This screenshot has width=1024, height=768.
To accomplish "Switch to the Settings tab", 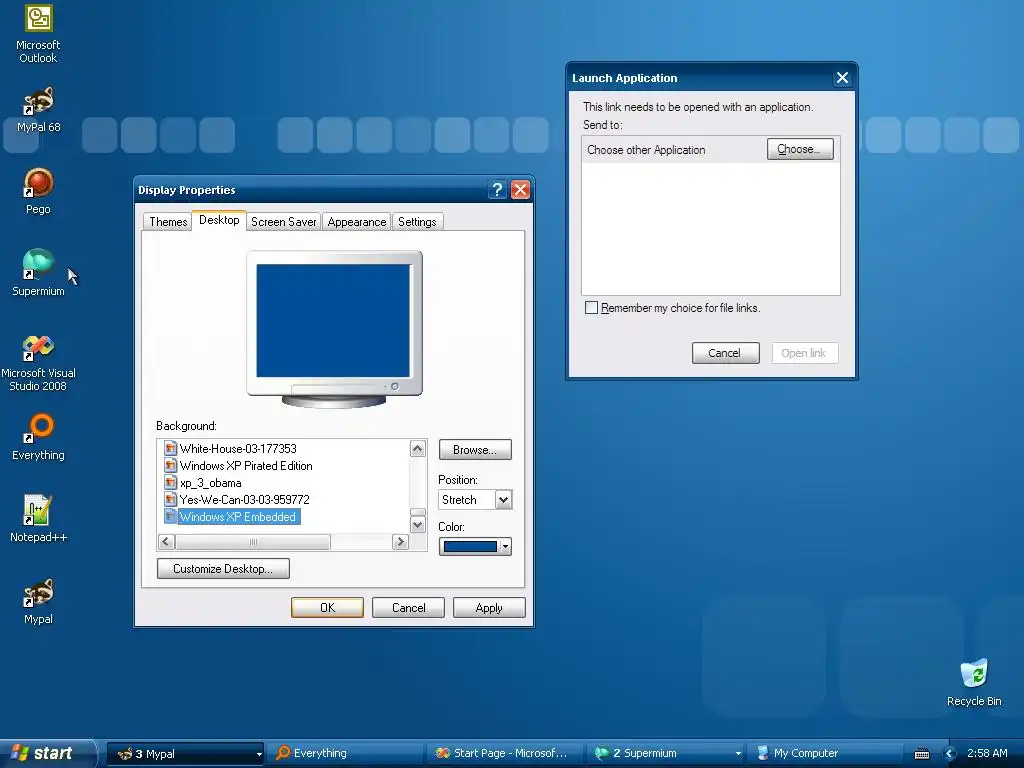I will [417, 222].
